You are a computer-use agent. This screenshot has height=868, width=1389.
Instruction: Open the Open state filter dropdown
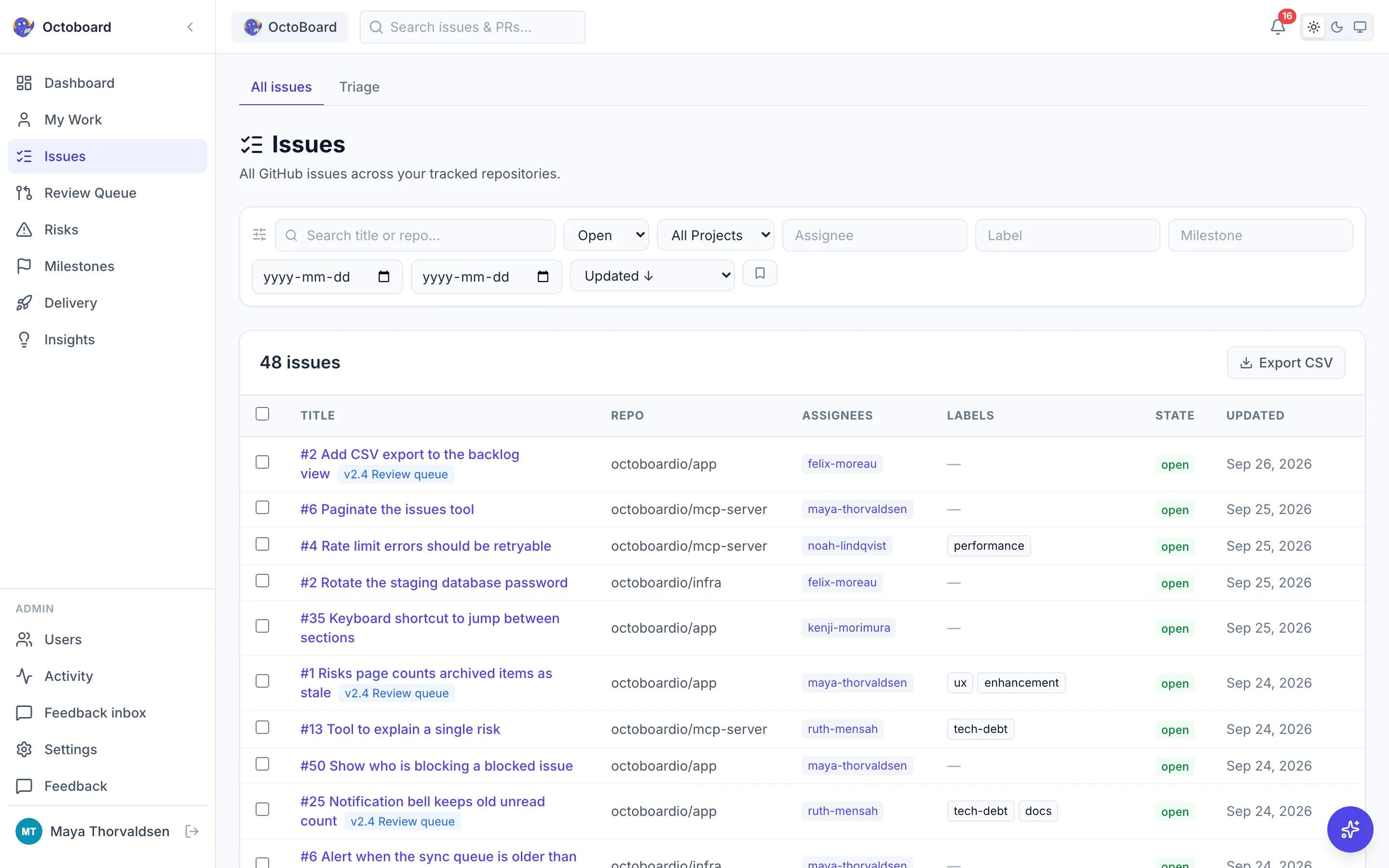pyautogui.click(x=606, y=235)
